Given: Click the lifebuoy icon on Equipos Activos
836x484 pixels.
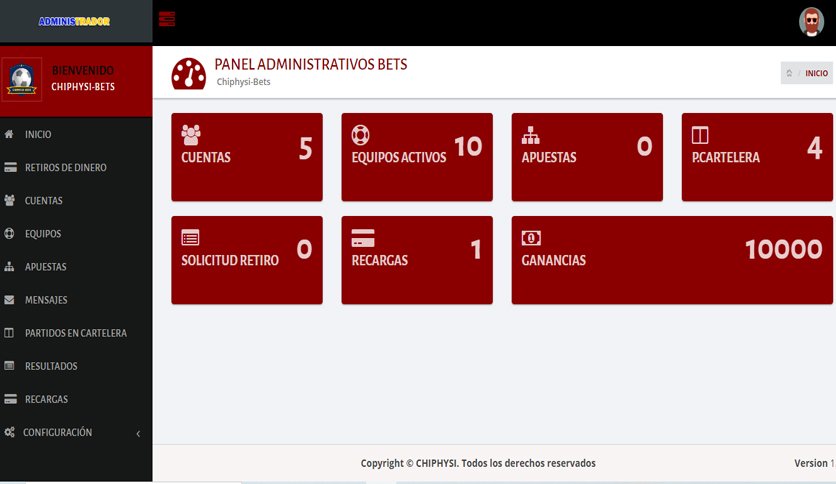Looking at the screenshot, I should click(360, 135).
